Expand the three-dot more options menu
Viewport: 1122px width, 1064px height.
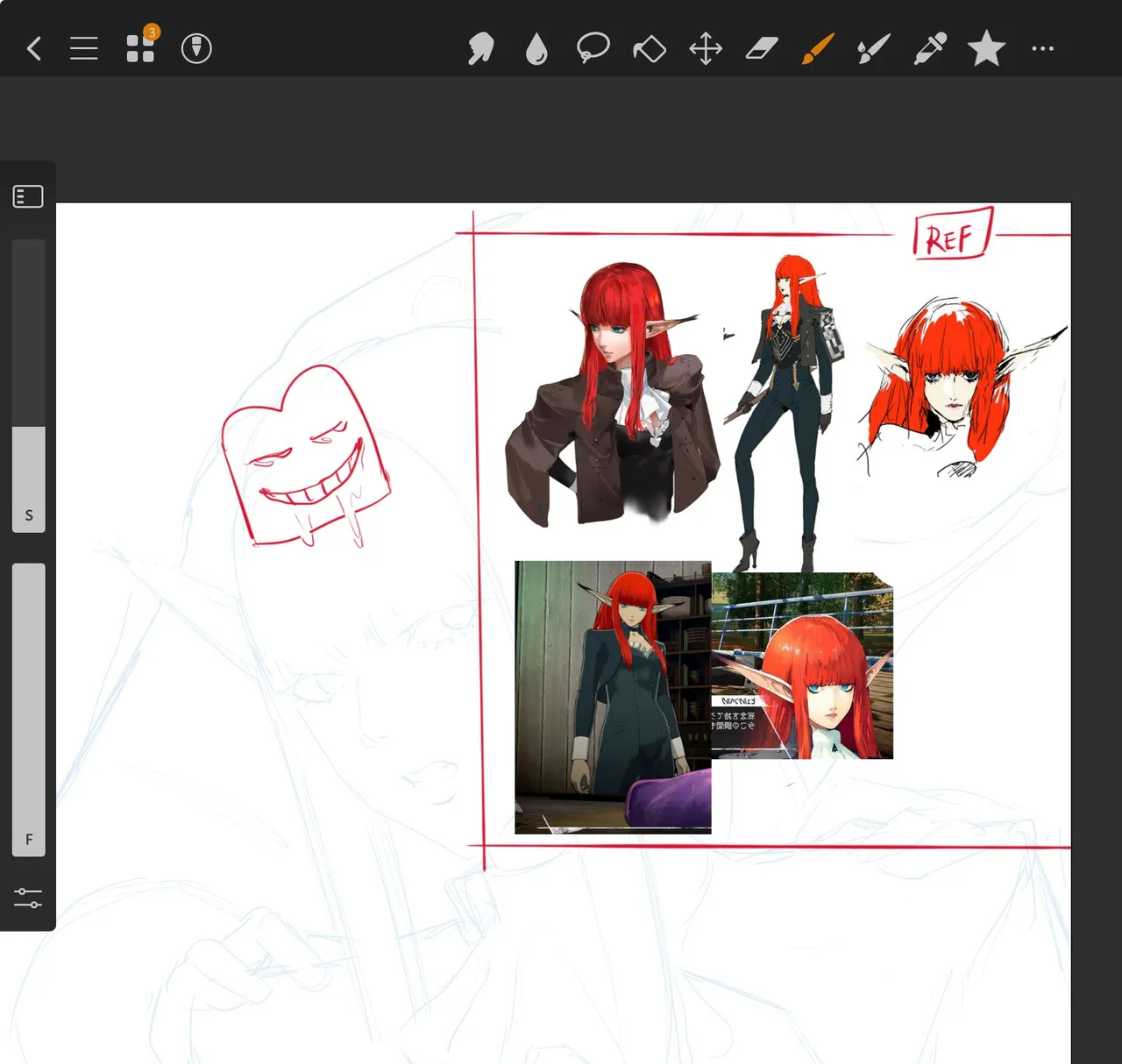tap(1042, 48)
